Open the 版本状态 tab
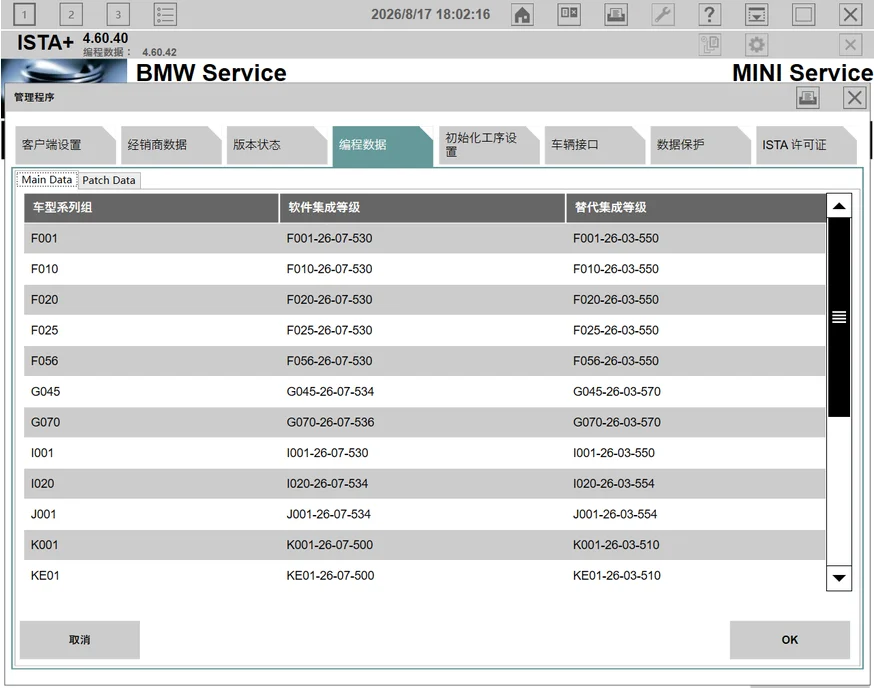The width and height of the screenshot is (874, 688). 276,145
